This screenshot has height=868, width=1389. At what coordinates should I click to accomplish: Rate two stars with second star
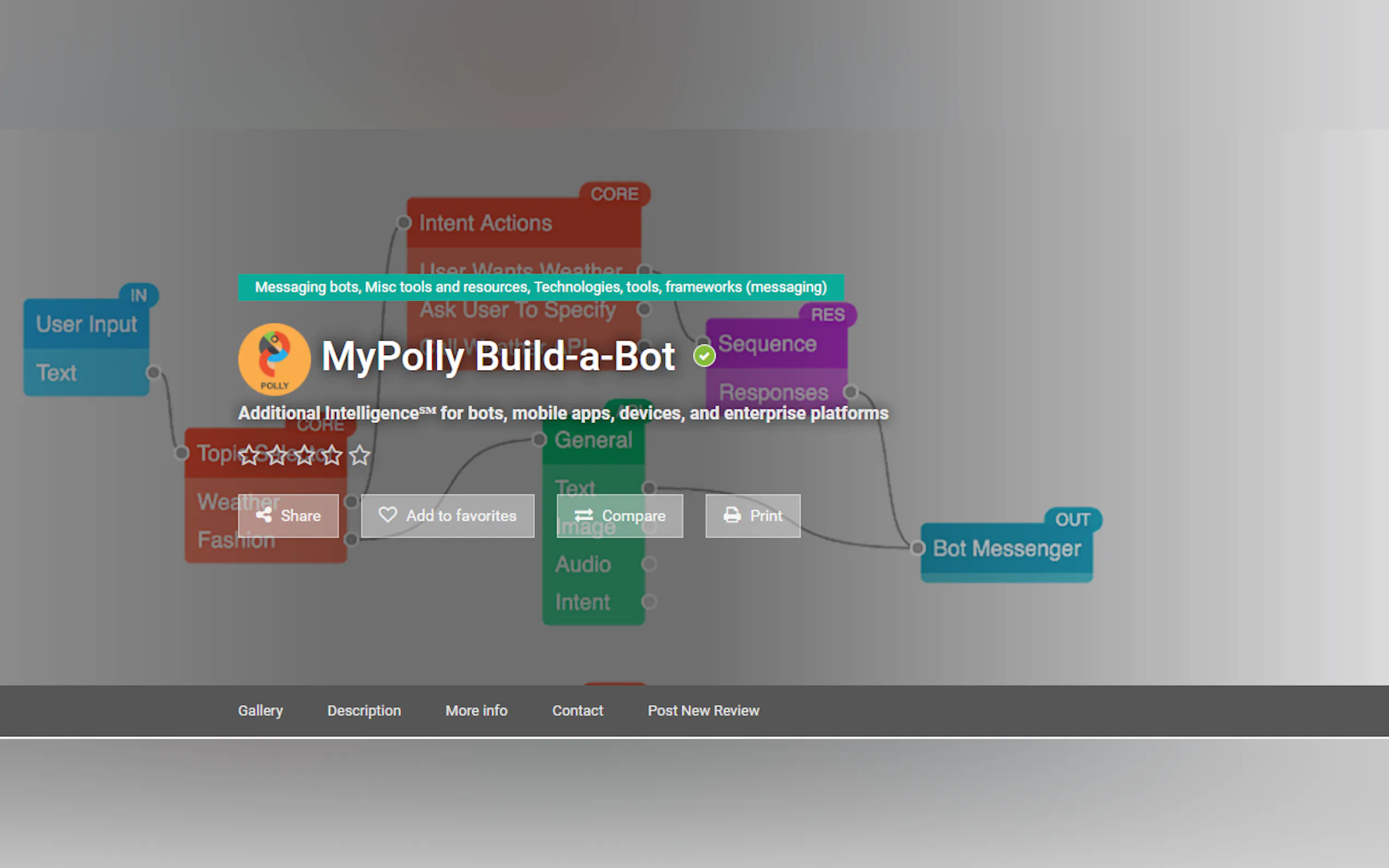277,456
